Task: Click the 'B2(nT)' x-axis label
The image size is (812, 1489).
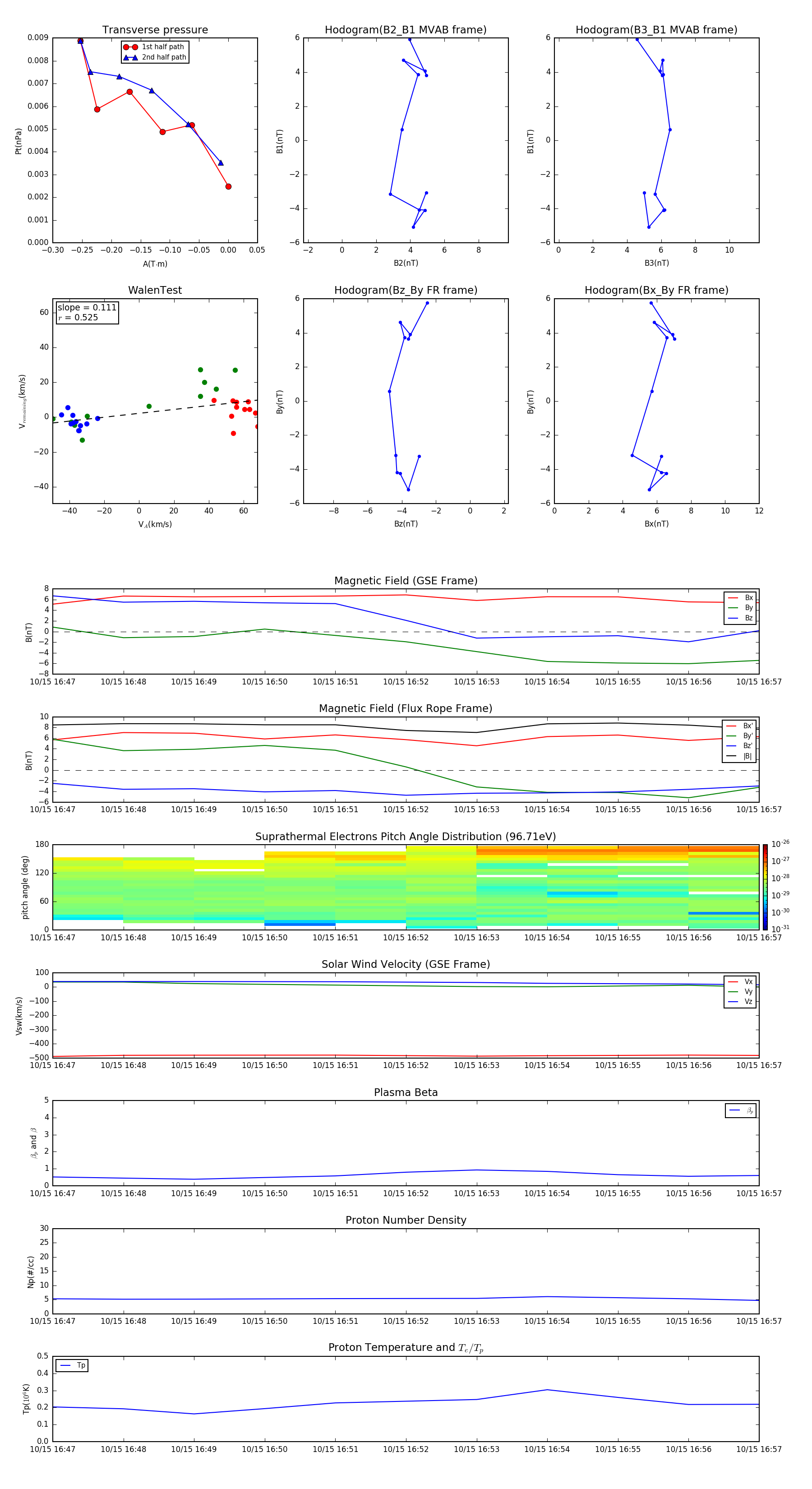Action: coord(406,263)
